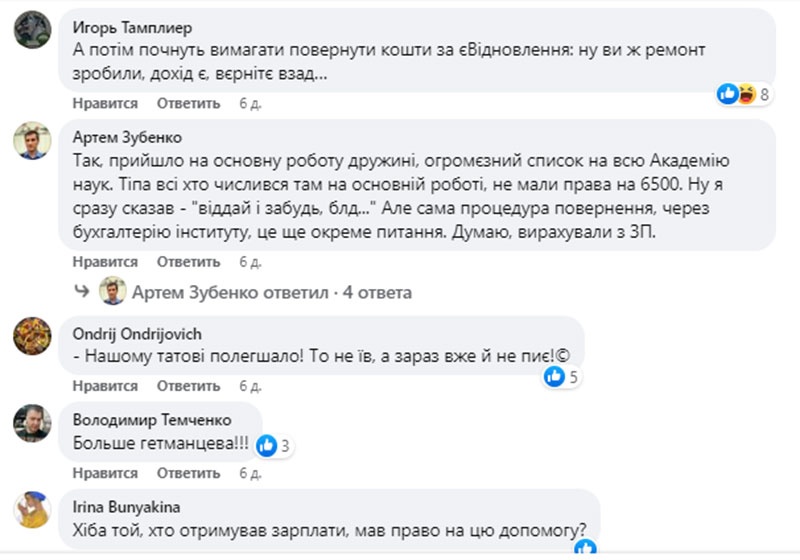
Task: Click the 6 д. timestamp under Ondrij's comment
Action: [x=249, y=385]
